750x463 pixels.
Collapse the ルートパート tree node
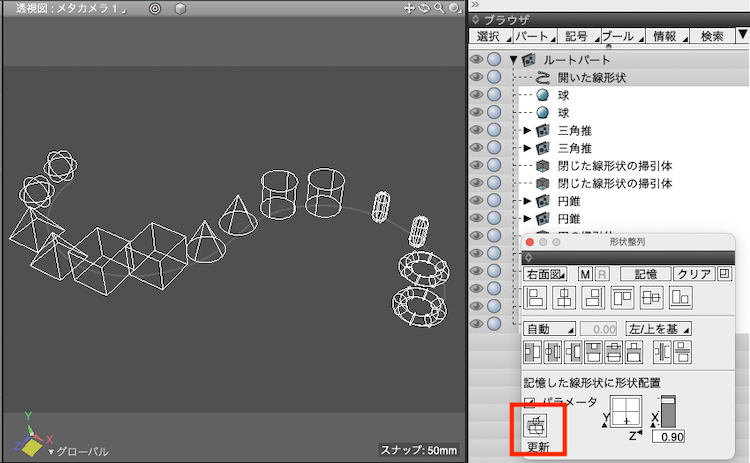[x=514, y=60]
